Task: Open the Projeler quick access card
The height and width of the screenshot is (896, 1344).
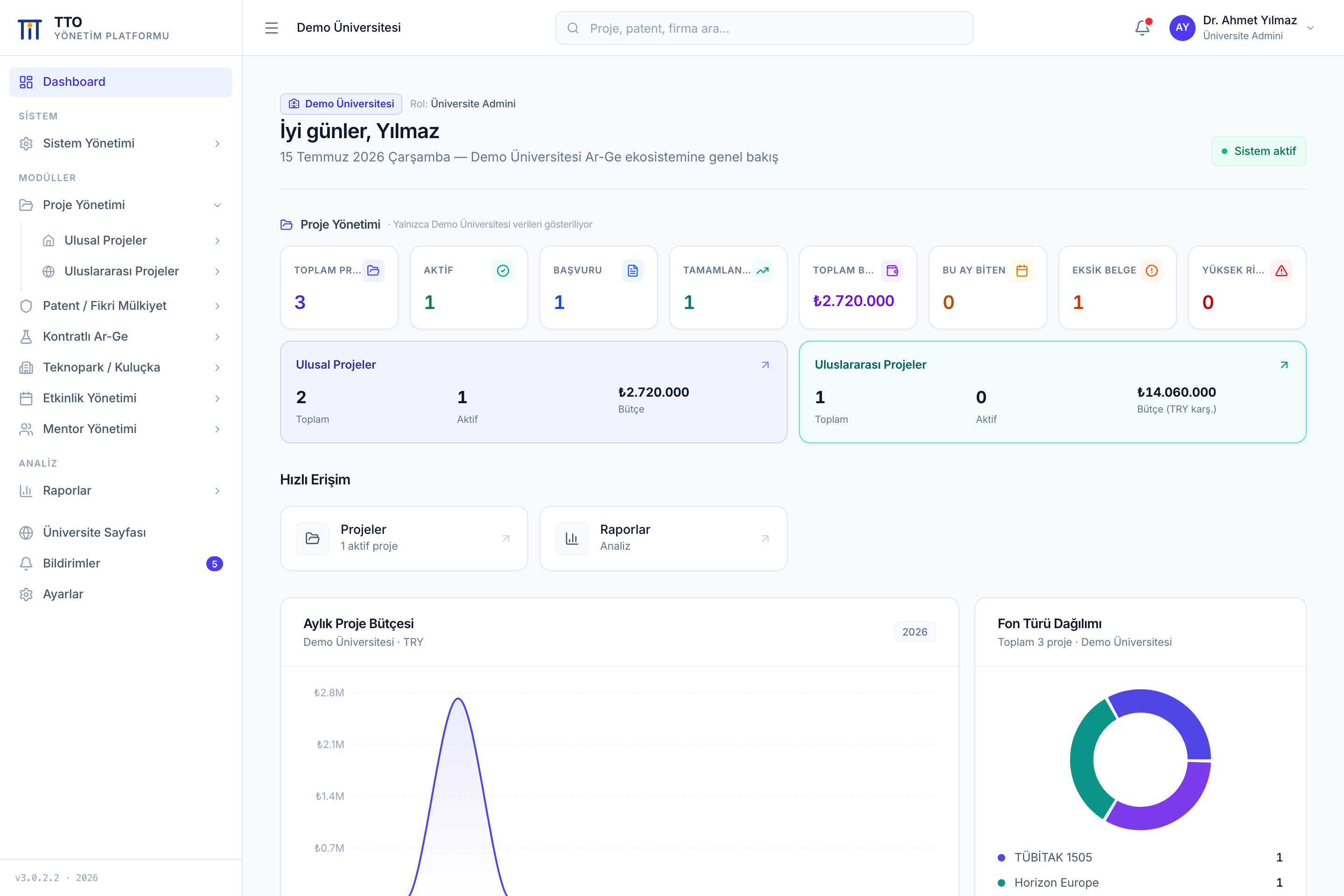Action: (403, 538)
